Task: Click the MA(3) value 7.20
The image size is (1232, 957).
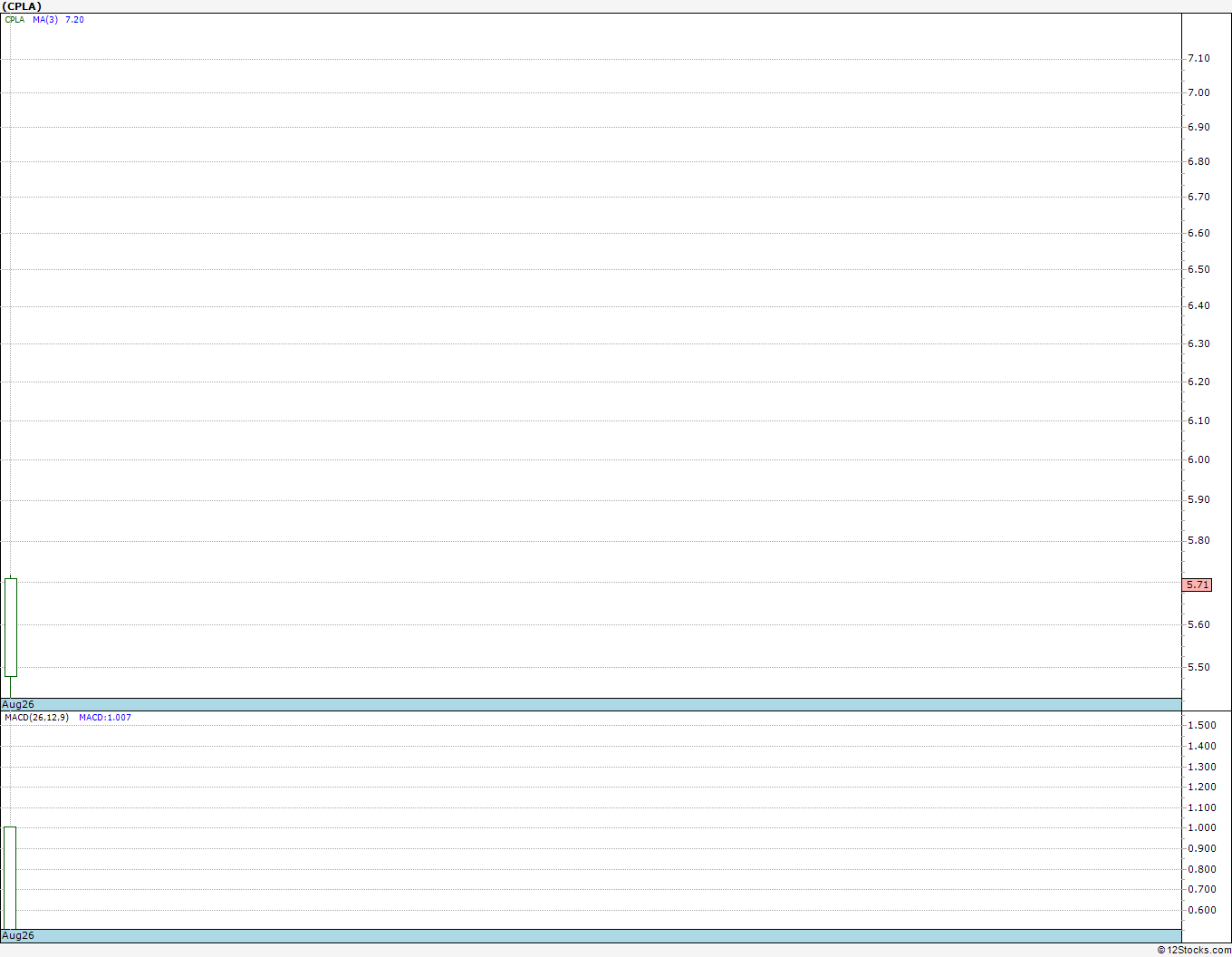Action: pos(74,20)
